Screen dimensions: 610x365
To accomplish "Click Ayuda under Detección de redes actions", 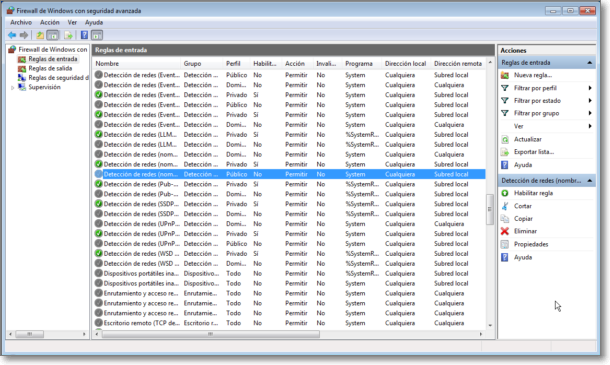I will click(523, 258).
